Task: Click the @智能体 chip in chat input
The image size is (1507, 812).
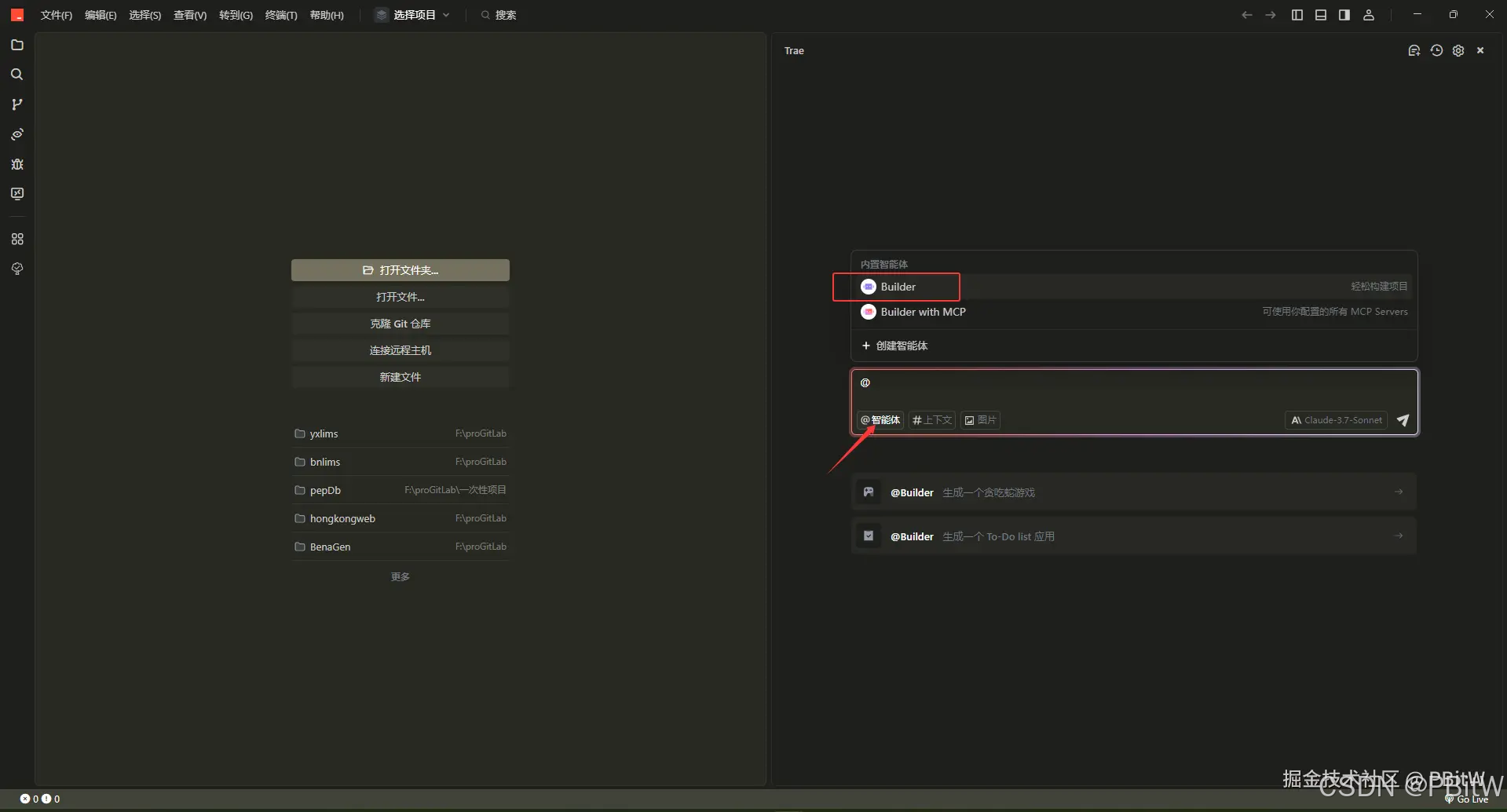Action: [x=880, y=420]
